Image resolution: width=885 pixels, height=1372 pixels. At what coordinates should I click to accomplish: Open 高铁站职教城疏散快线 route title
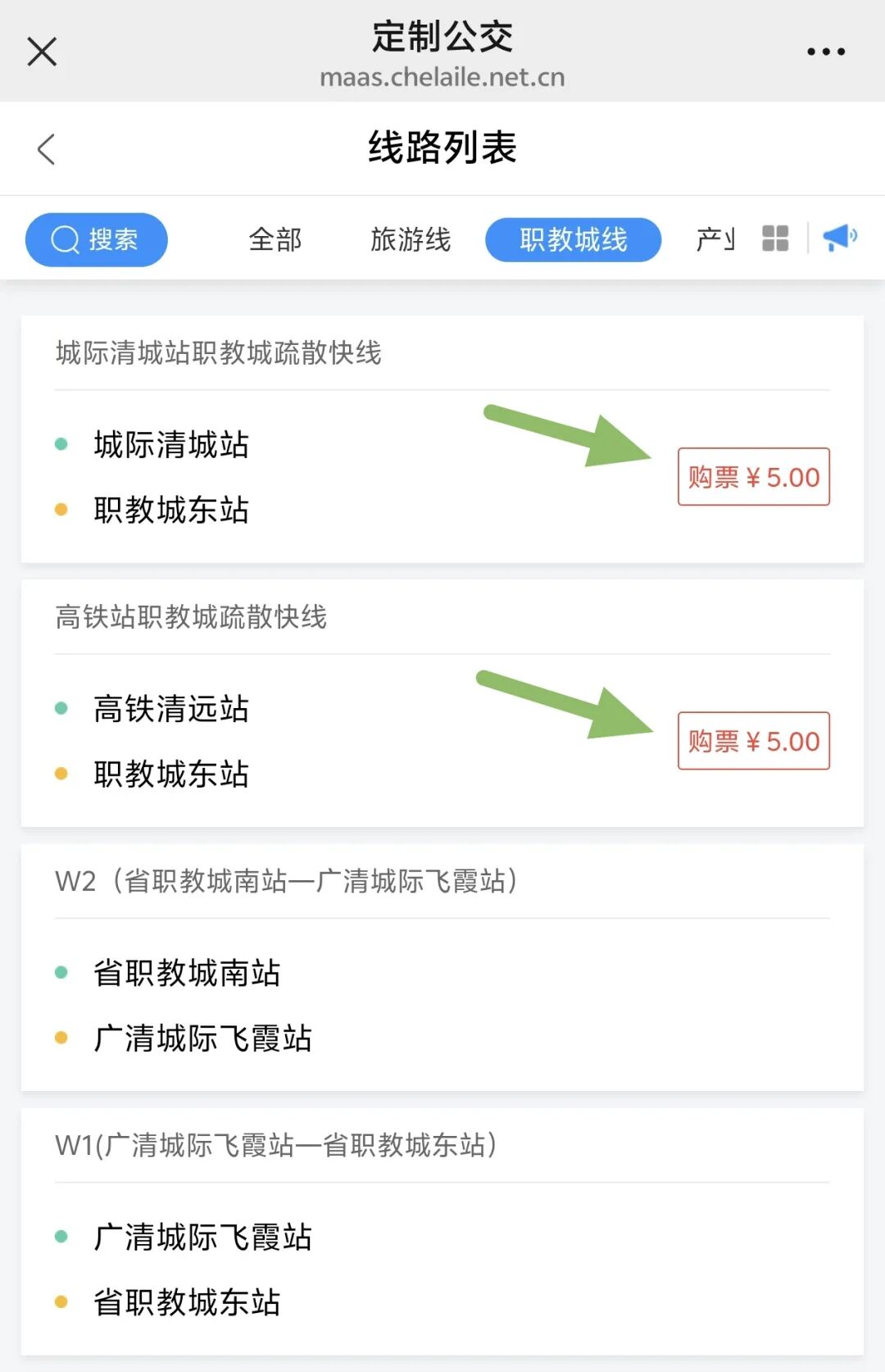point(191,617)
